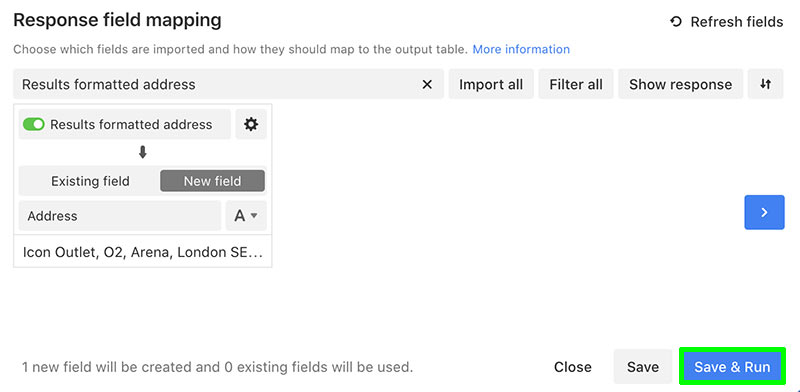The height and width of the screenshot is (392, 800).
Task: Open the field type A dropdown
Action: [x=246, y=216]
